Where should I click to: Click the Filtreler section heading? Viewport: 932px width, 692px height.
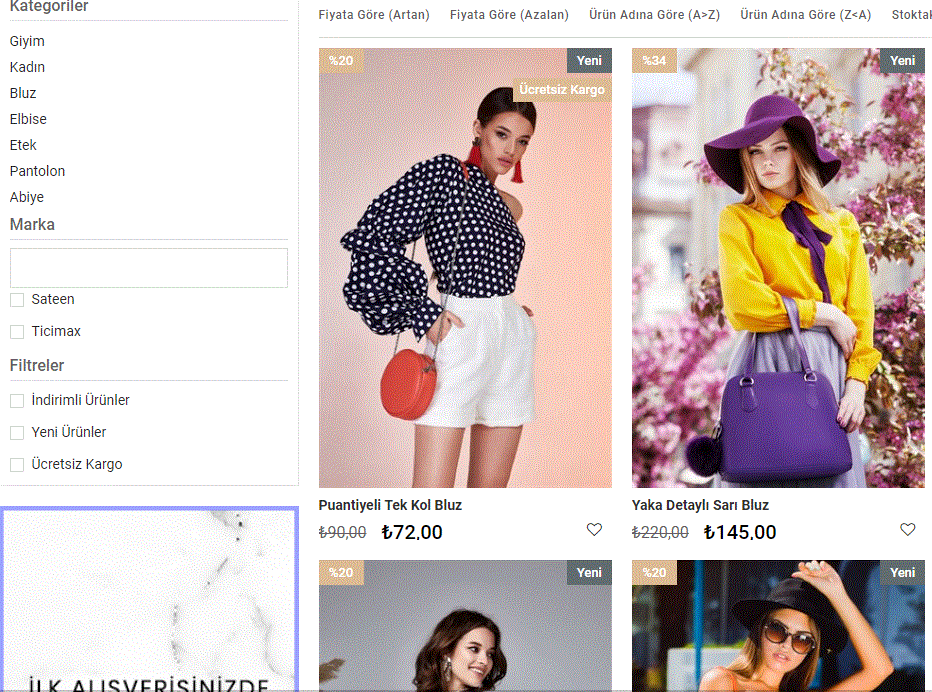(x=37, y=366)
